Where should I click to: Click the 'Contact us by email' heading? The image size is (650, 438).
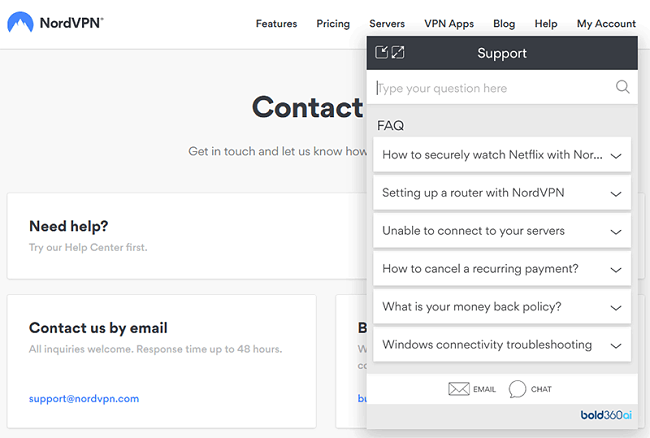click(x=98, y=328)
